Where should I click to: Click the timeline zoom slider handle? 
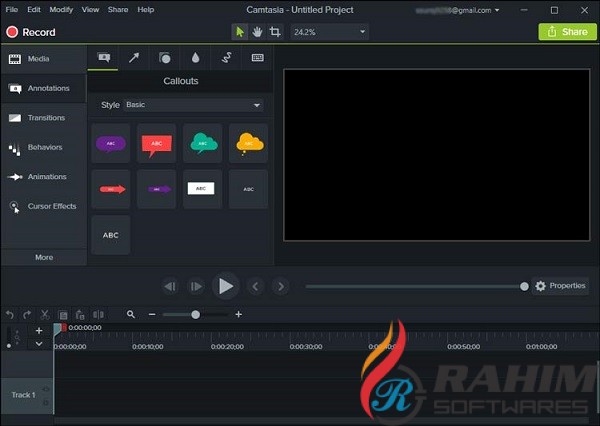195,314
